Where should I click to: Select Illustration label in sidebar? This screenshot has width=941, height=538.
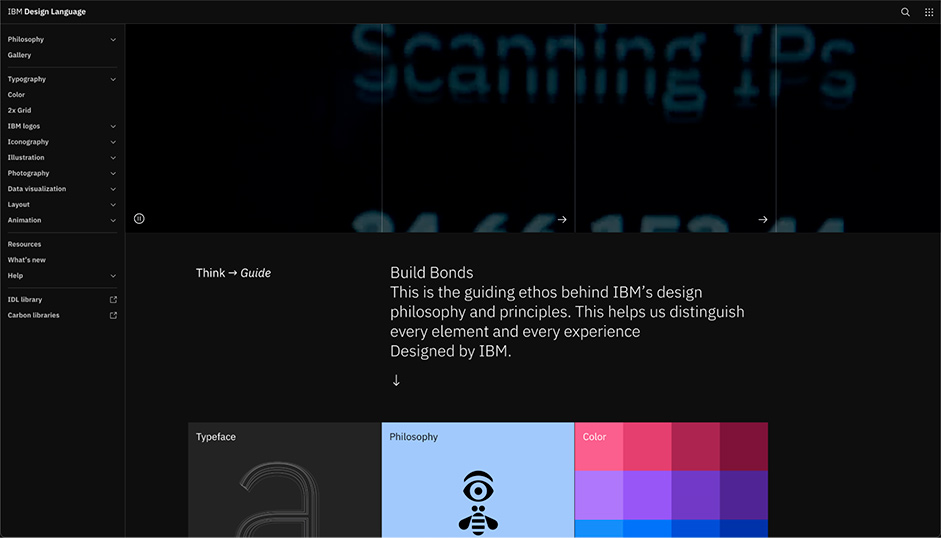26,158
